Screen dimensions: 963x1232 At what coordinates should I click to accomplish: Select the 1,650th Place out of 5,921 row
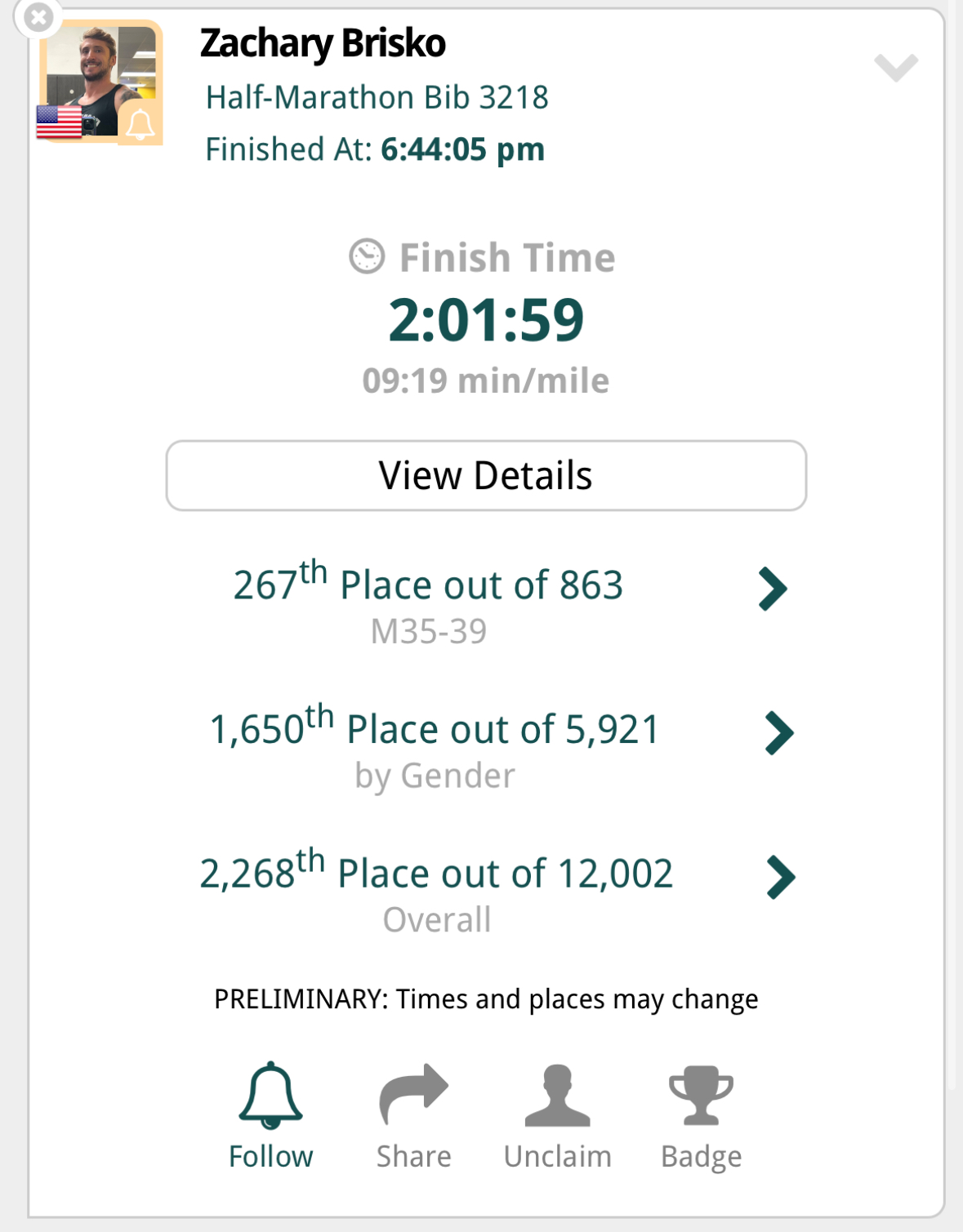tap(486, 747)
